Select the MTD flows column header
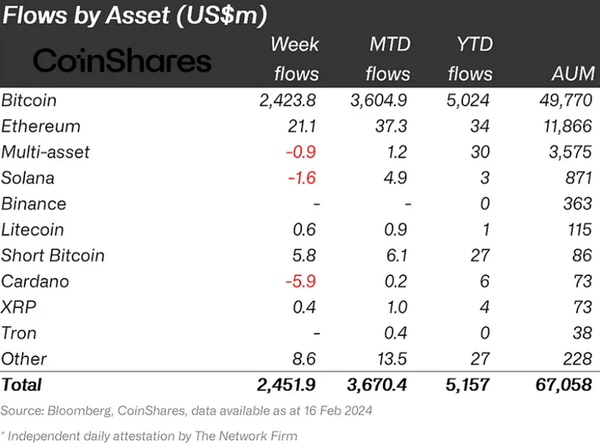Image resolution: width=600 pixels, height=447 pixels. [382, 59]
